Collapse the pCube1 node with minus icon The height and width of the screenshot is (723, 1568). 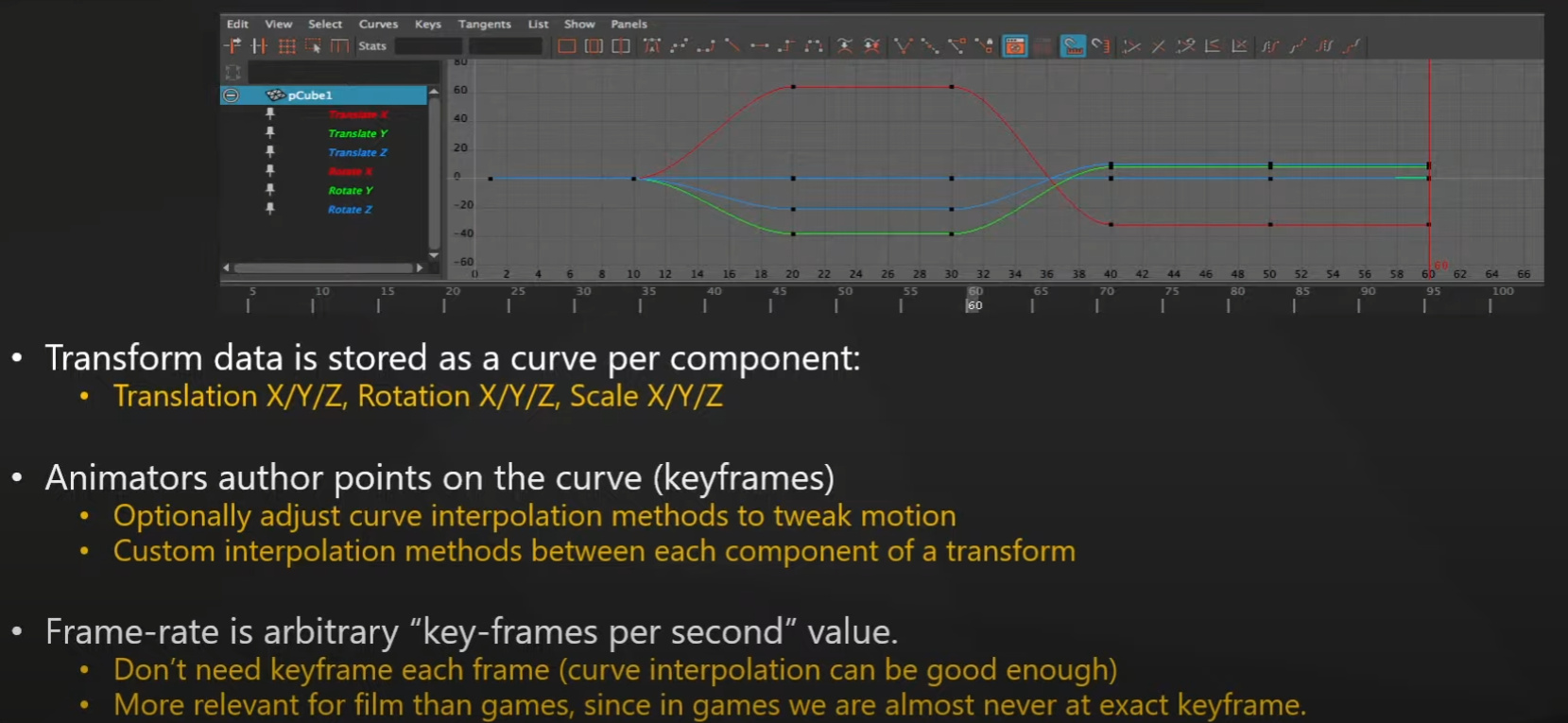coord(231,95)
